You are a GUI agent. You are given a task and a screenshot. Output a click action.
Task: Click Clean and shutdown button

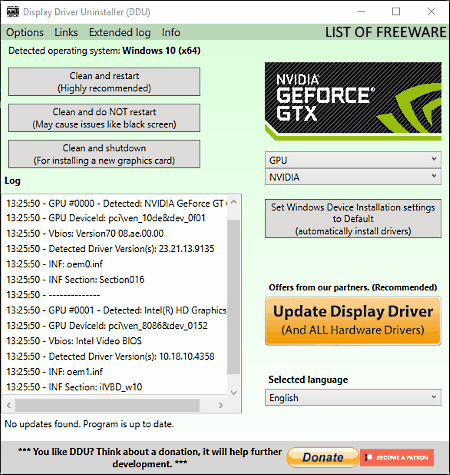tap(104, 154)
